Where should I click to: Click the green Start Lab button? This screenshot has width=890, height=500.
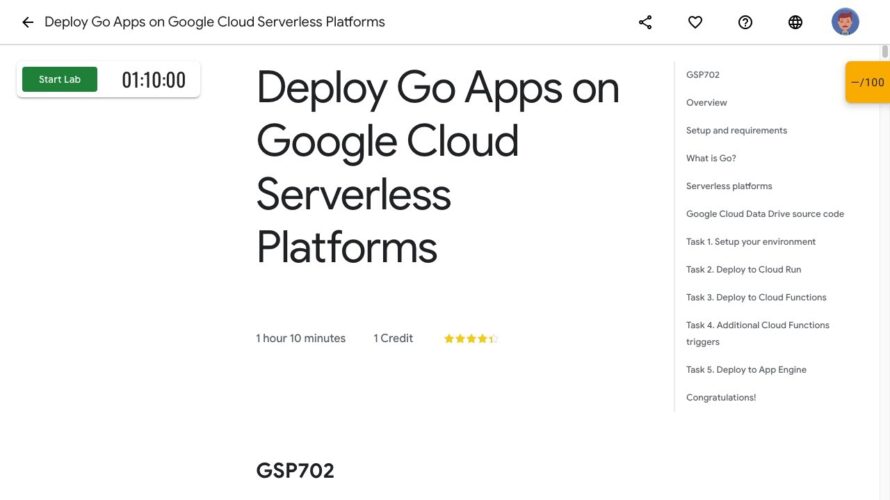click(60, 79)
